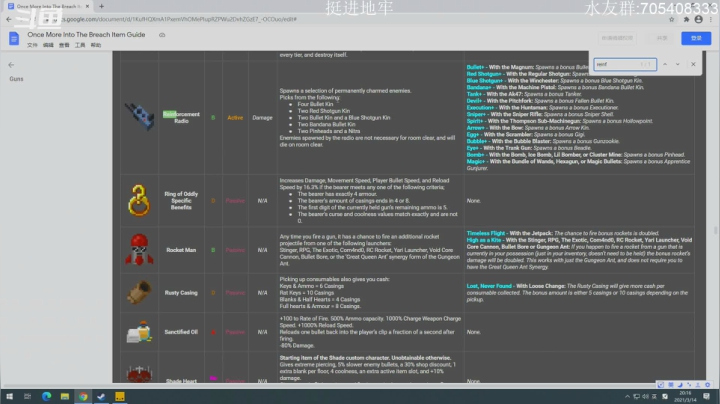Click the Google Docs home icon
The image size is (720, 404).
[14, 39]
